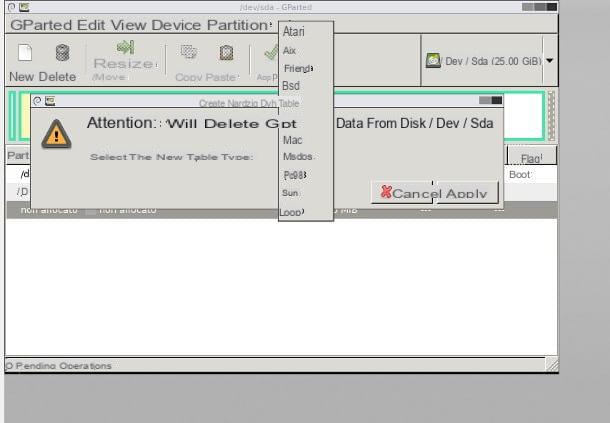
Task: Click the Boot flag cell
Action: click(x=520, y=175)
